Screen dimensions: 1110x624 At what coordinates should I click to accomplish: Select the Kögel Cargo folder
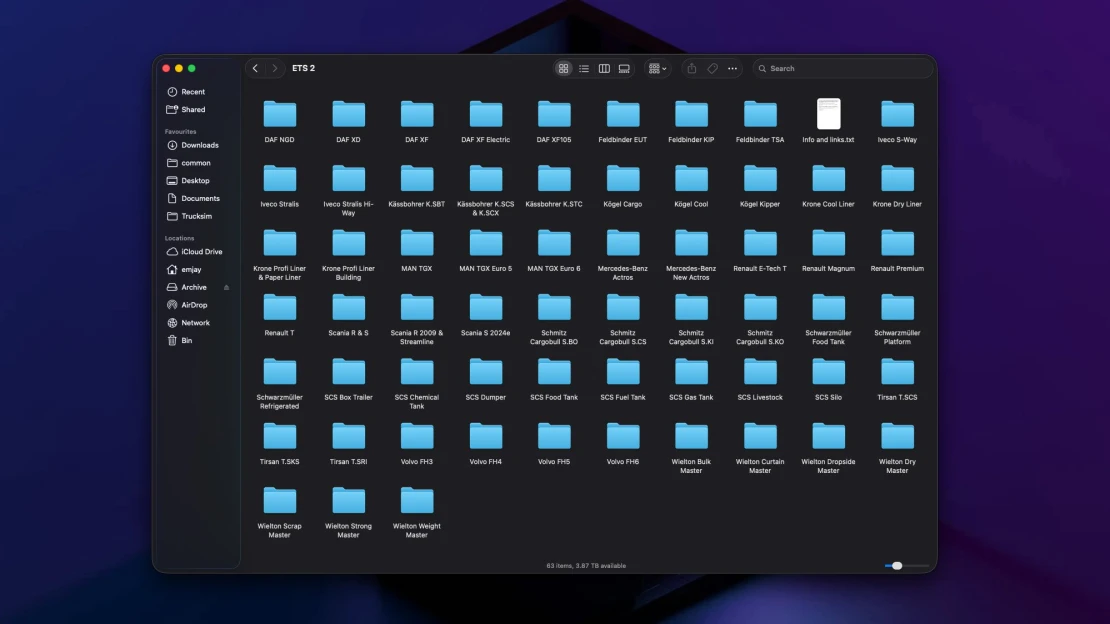pyautogui.click(x=623, y=178)
